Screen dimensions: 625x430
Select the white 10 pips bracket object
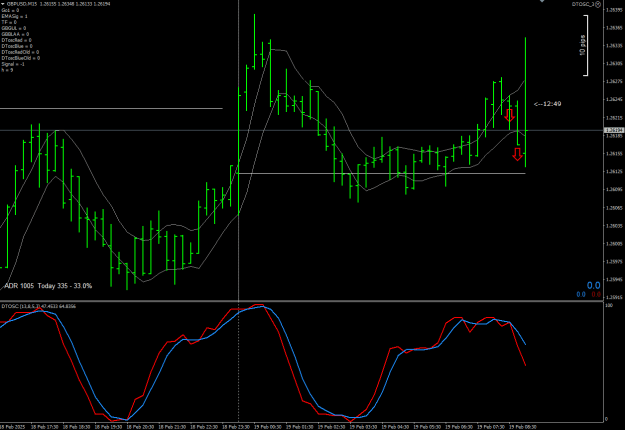[x=586, y=45]
